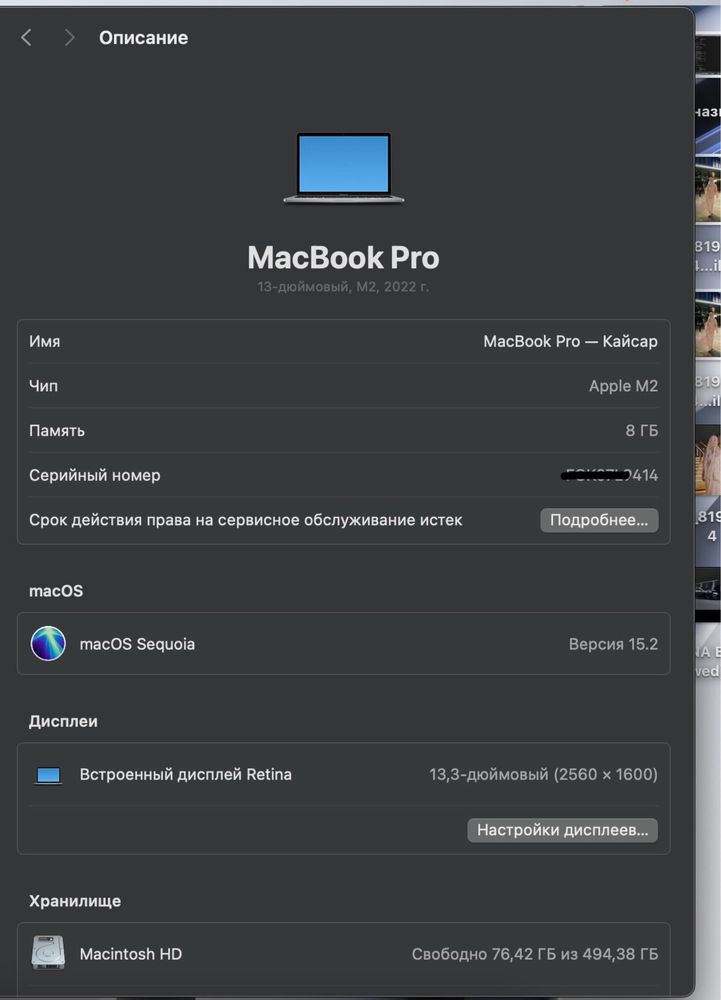Click the 13-дюймовый, M2, 2022 г. subtitle
The width and height of the screenshot is (721, 1000).
click(343, 287)
